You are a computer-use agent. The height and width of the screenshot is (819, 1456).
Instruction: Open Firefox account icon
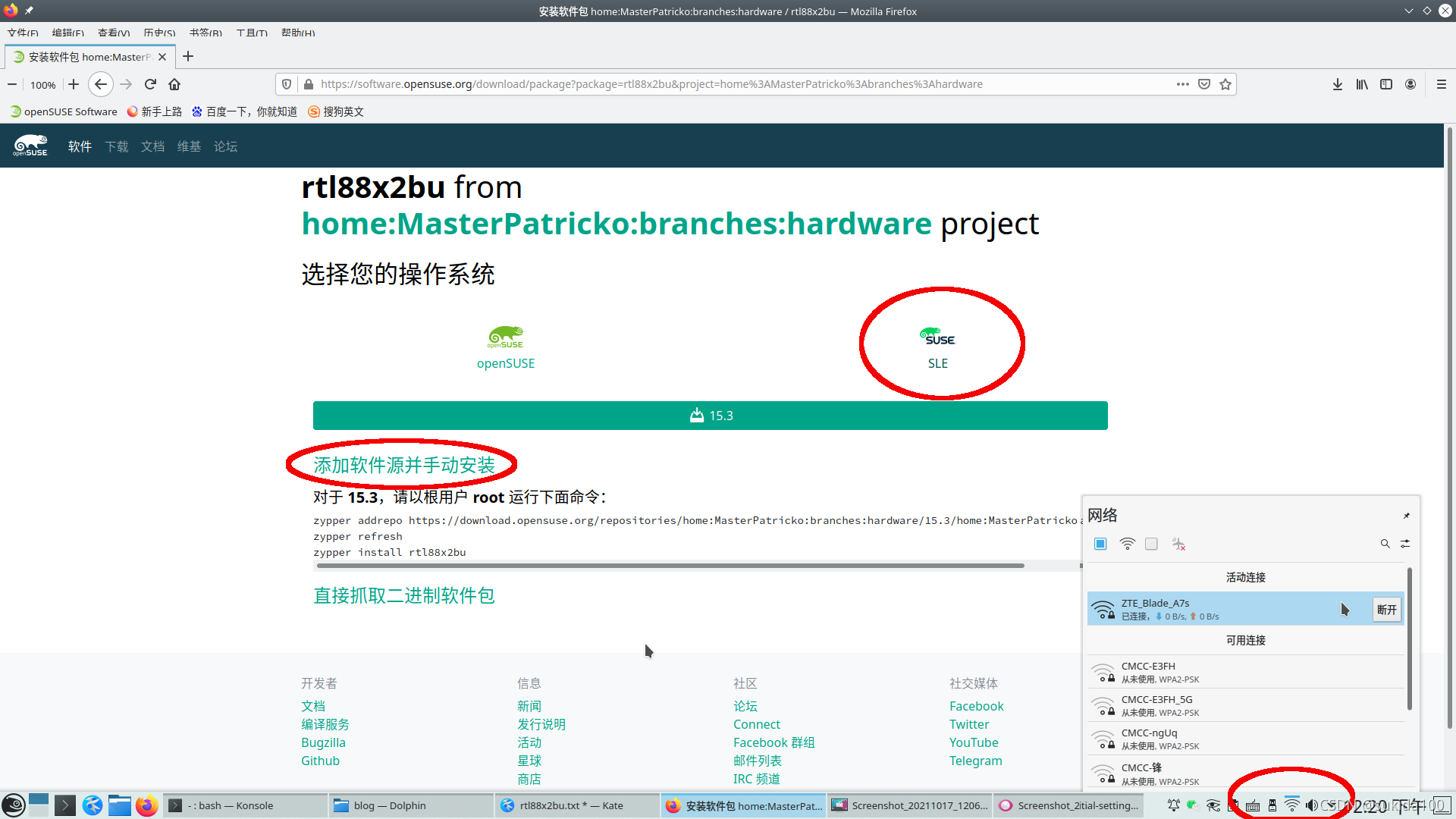(x=1410, y=84)
